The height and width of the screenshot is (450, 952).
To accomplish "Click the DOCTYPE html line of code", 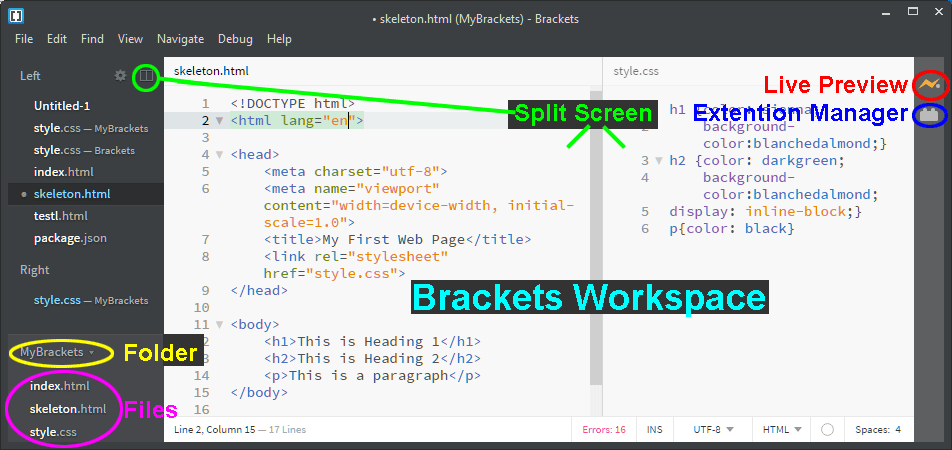I will (293, 103).
